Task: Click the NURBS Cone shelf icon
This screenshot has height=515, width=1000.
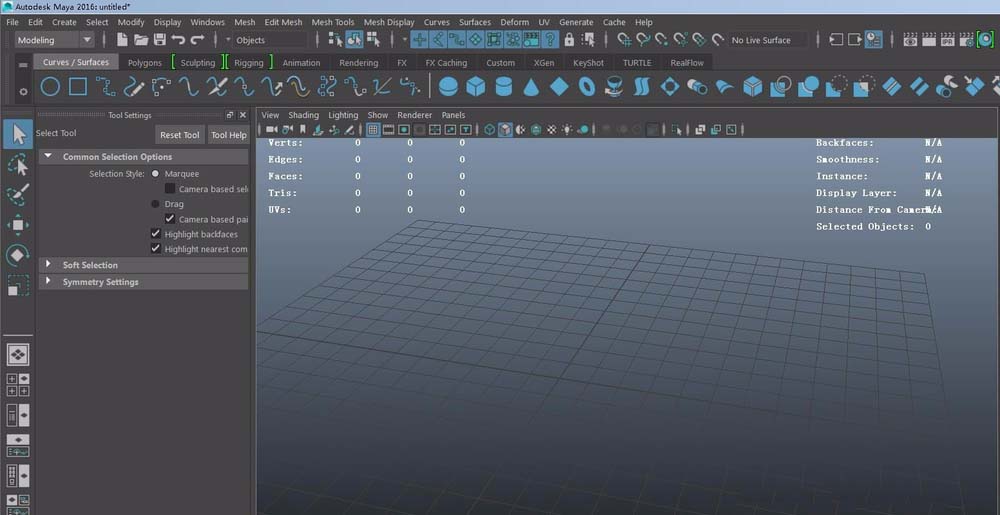Action: 531,86
